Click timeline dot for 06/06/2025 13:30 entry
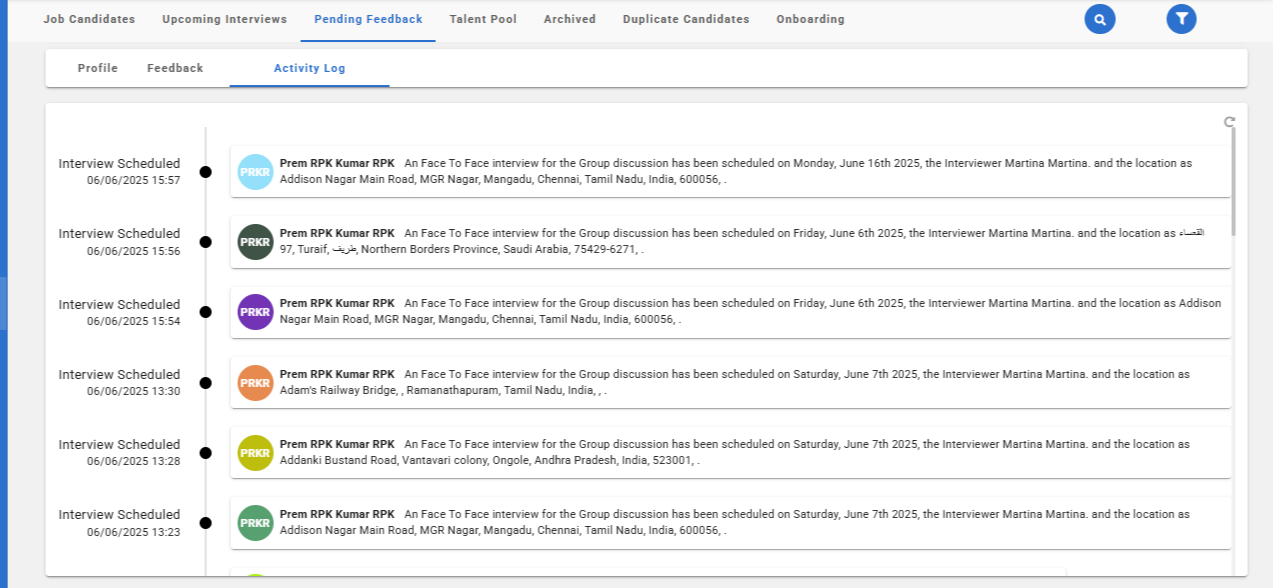Viewport: 1273px width, 588px height. click(206, 382)
